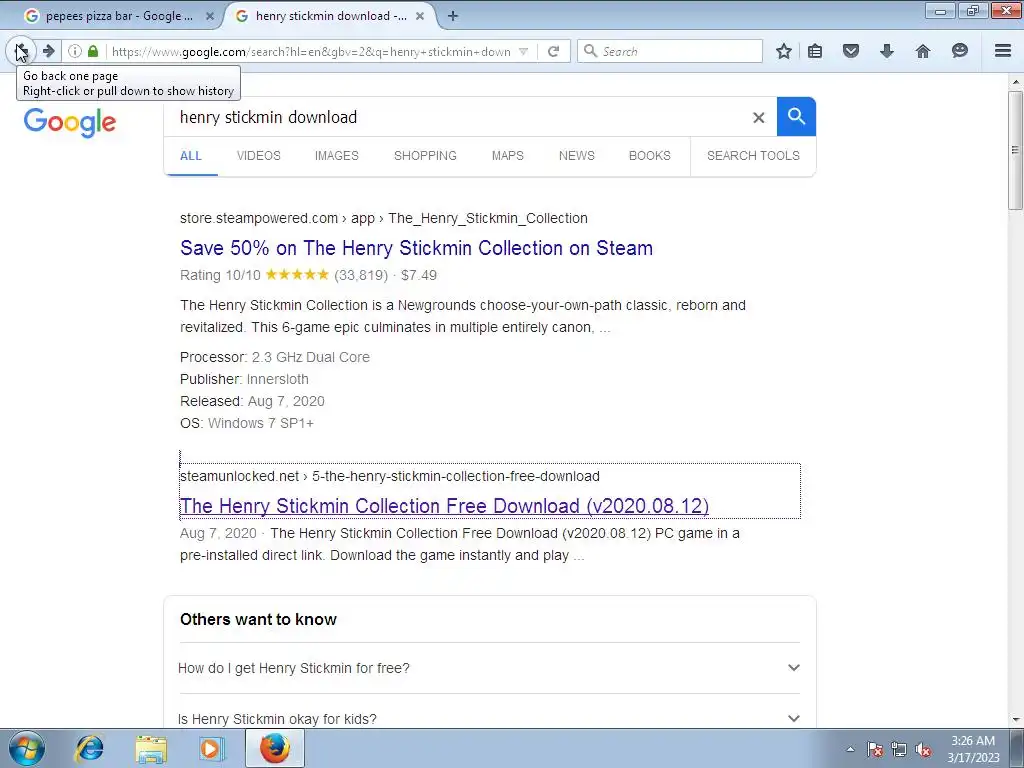View connection security via the green padlock
The image size is (1024, 768).
click(93, 51)
